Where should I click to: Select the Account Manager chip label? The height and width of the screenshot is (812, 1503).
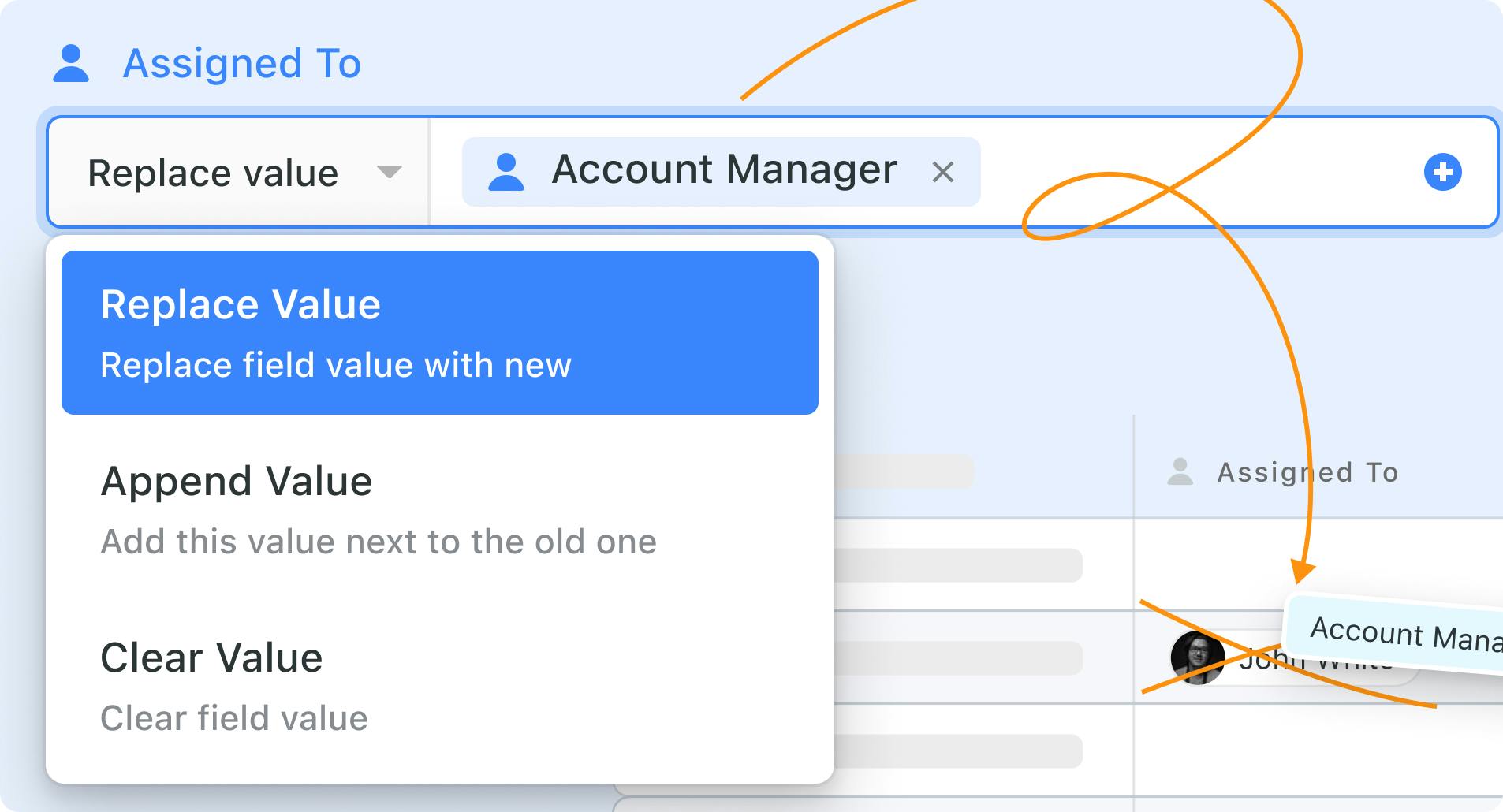[724, 170]
